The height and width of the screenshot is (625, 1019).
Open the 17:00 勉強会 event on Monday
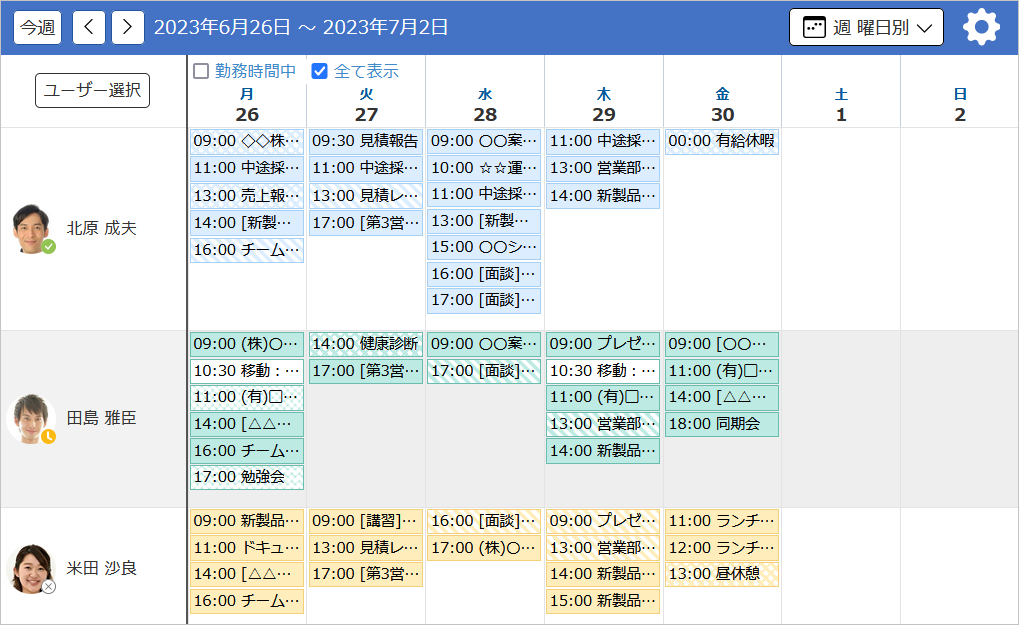pos(246,476)
